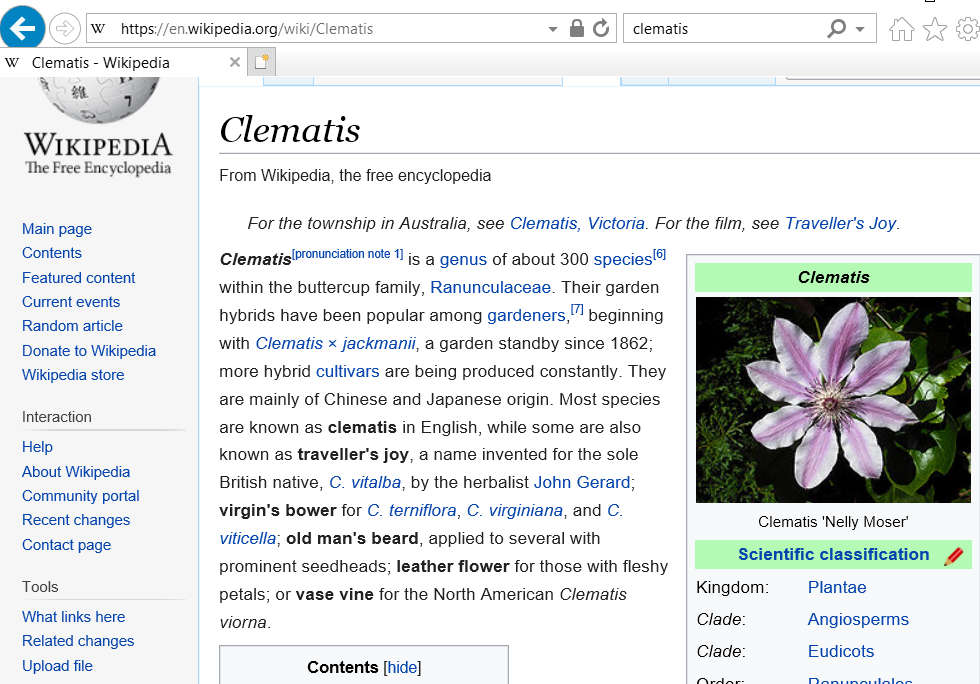Open the Ranunculaceae family link

[x=491, y=288]
